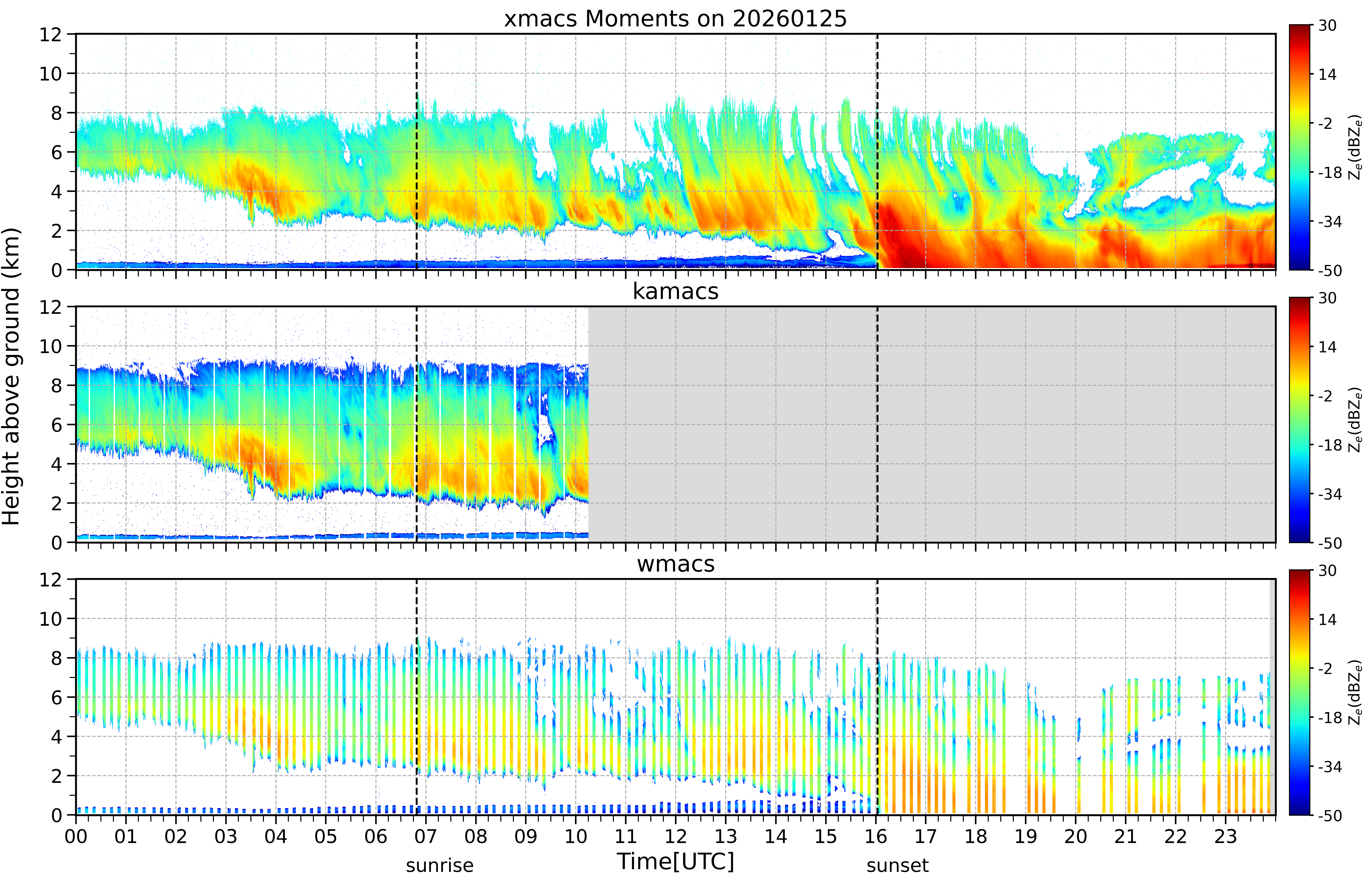
Task: Click the "4" height tick of the kamacs panel
Action: (56, 464)
